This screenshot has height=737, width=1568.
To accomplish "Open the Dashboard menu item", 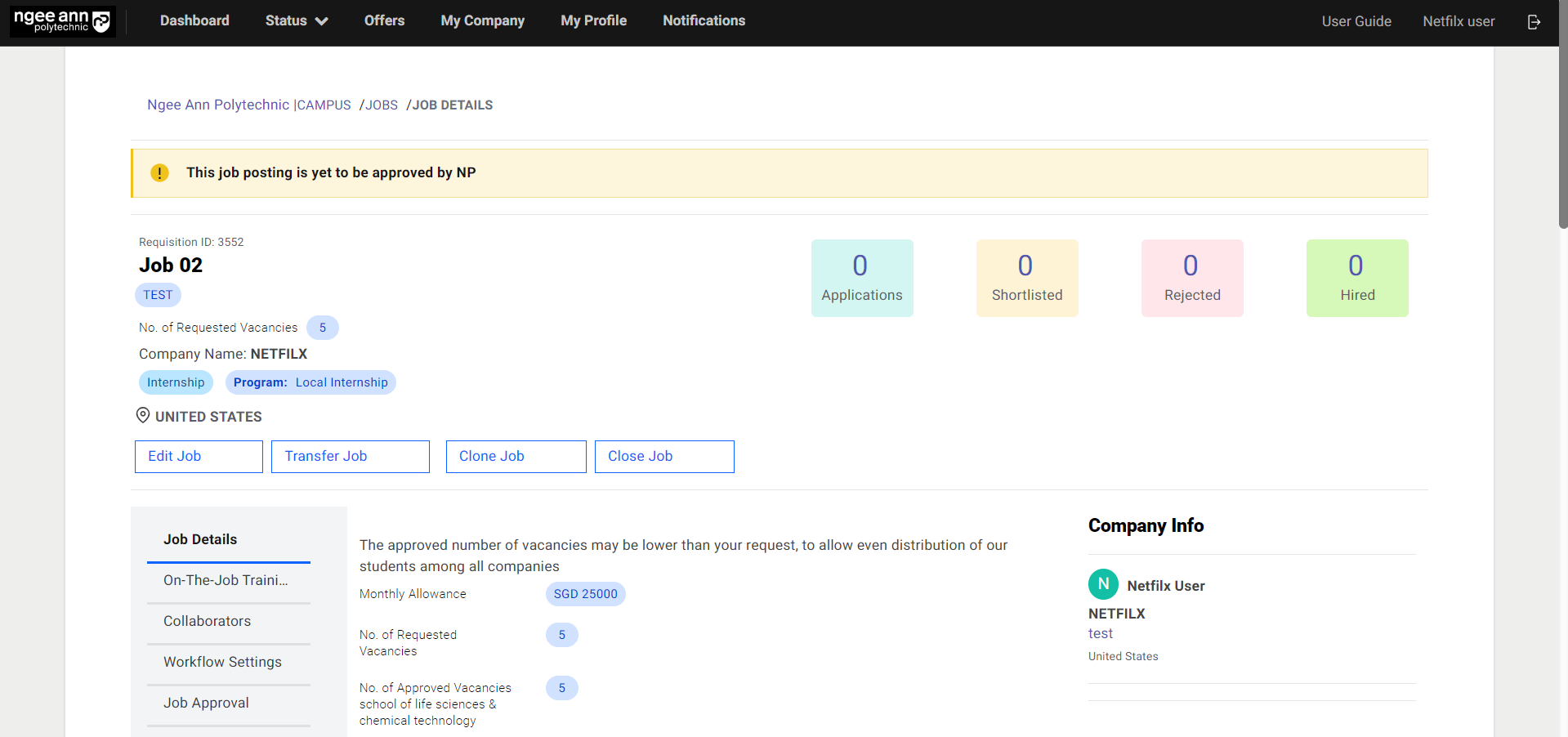I will pyautogui.click(x=194, y=21).
